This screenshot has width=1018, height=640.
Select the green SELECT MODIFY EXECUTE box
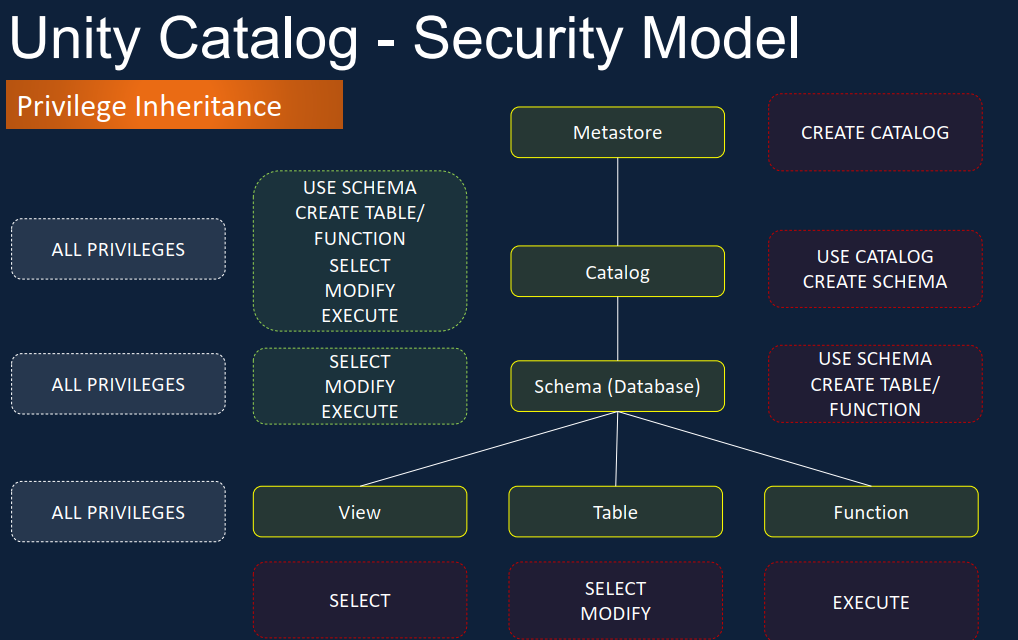[x=360, y=386]
